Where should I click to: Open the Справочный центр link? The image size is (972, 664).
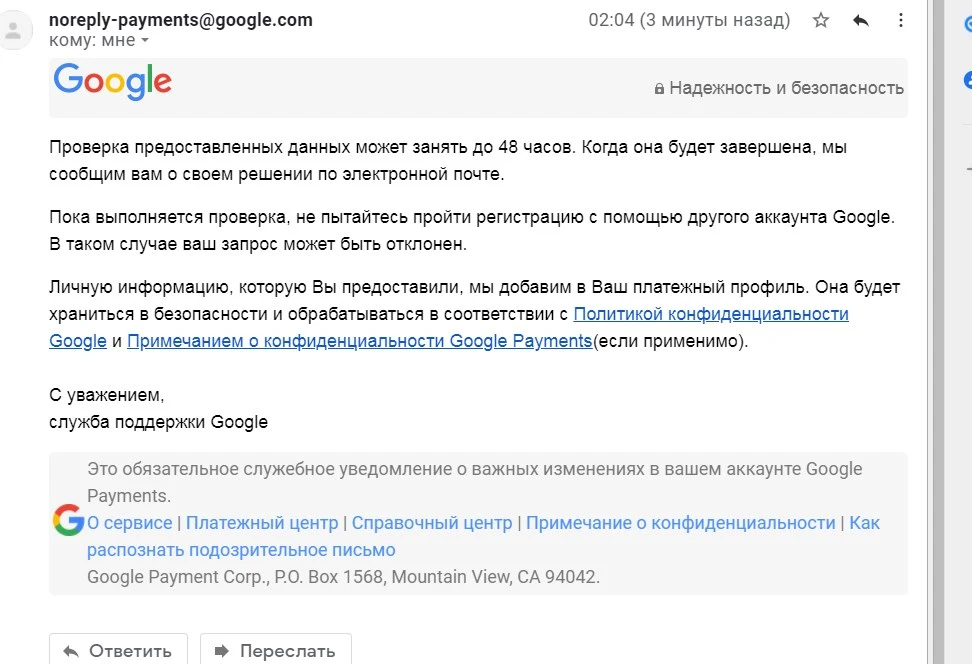click(x=432, y=523)
